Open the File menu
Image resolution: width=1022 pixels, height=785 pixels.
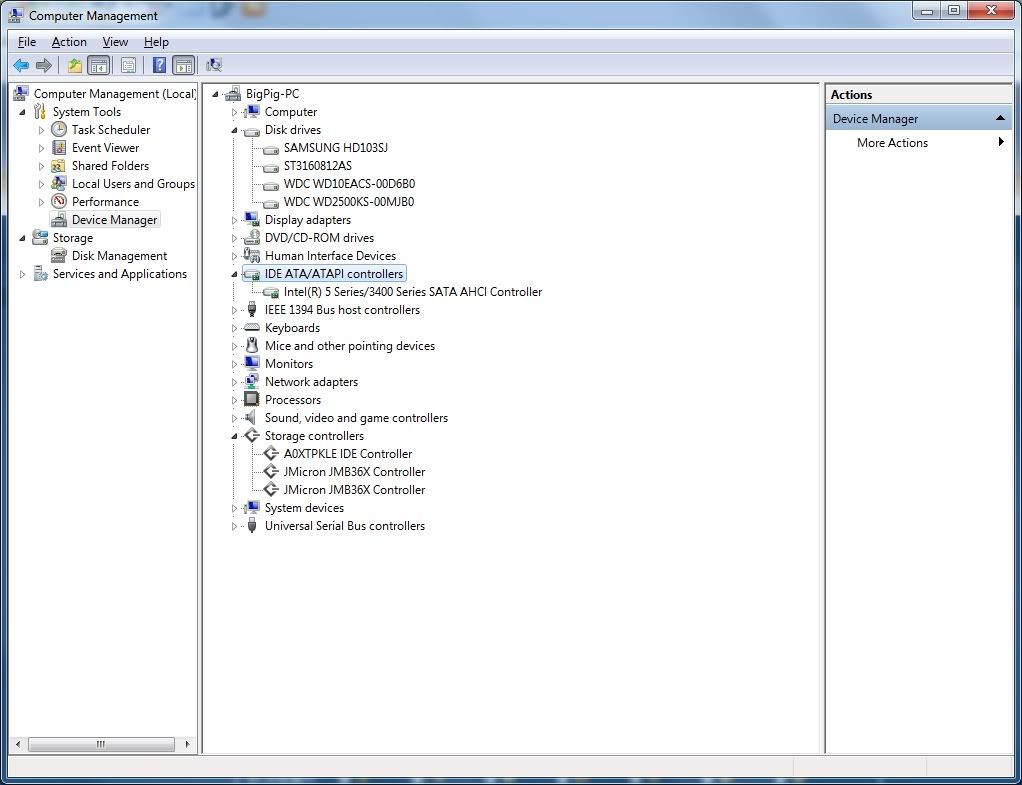27,42
